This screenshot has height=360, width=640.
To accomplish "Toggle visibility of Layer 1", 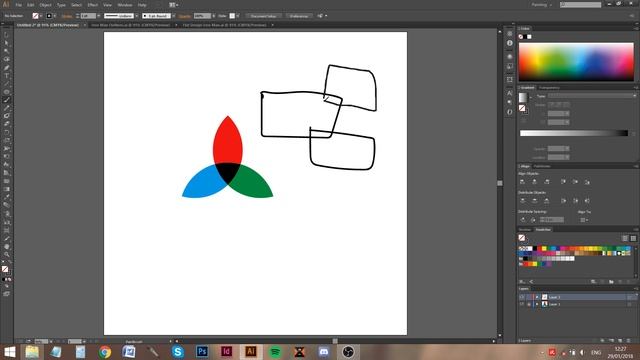I will [x=522, y=304].
